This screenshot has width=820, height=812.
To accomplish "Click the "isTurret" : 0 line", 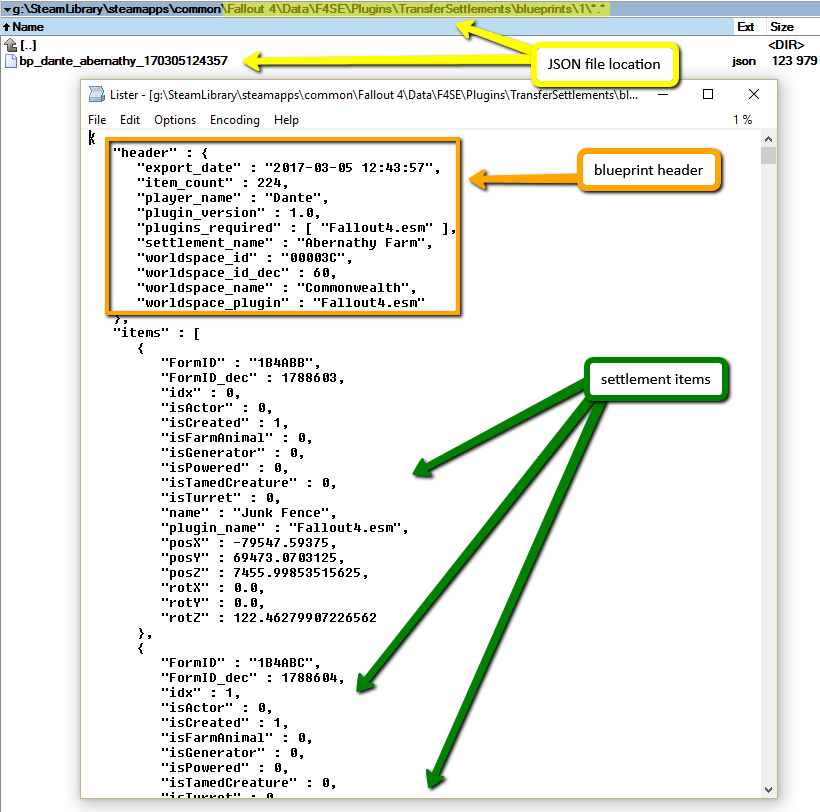I will tap(221, 498).
